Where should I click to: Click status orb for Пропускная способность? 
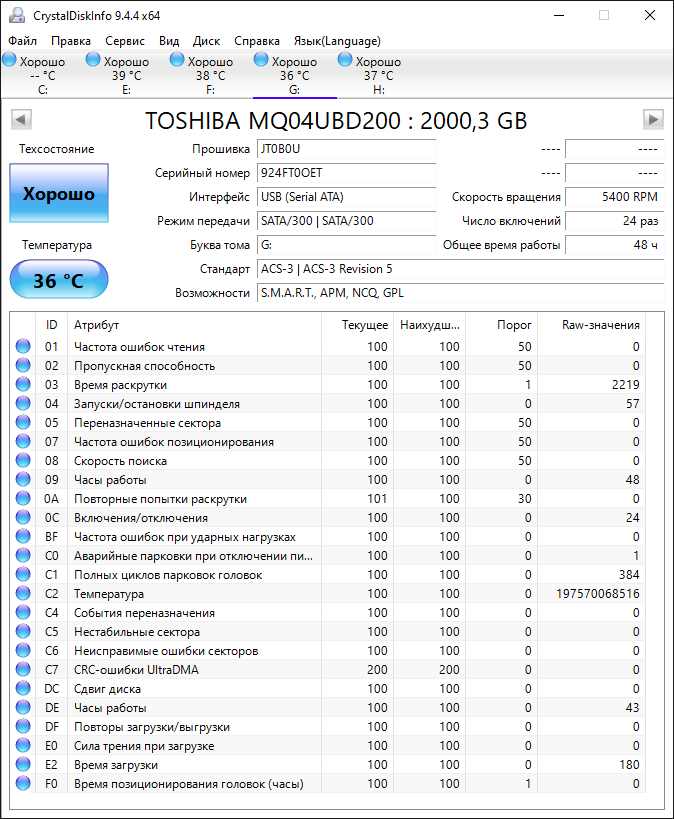pos(23,365)
